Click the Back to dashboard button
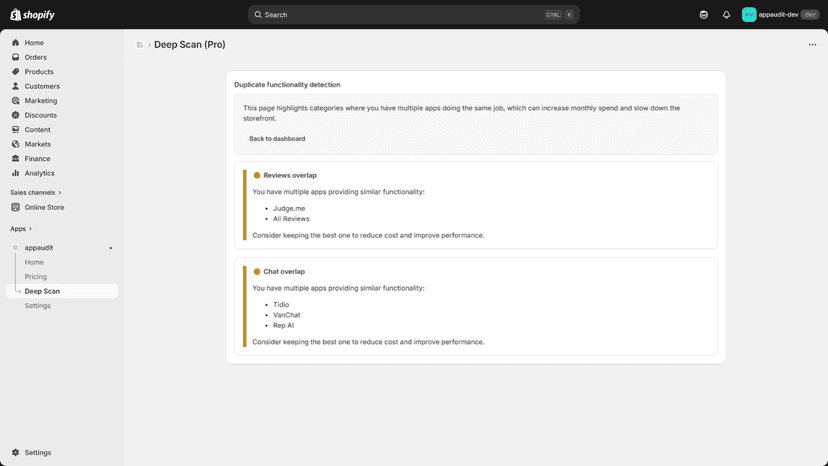This screenshot has height=466, width=828. pyautogui.click(x=277, y=138)
